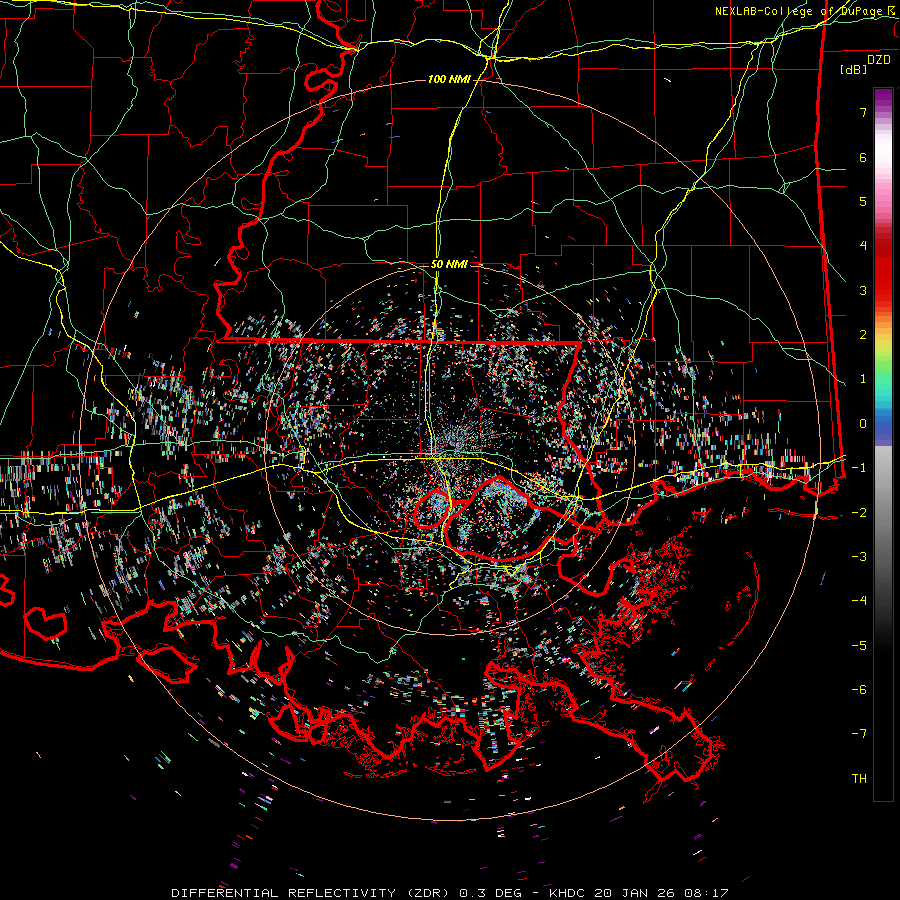Click the -4 dB legend value
Image resolution: width=900 pixels, height=900 pixels.
(x=859, y=601)
